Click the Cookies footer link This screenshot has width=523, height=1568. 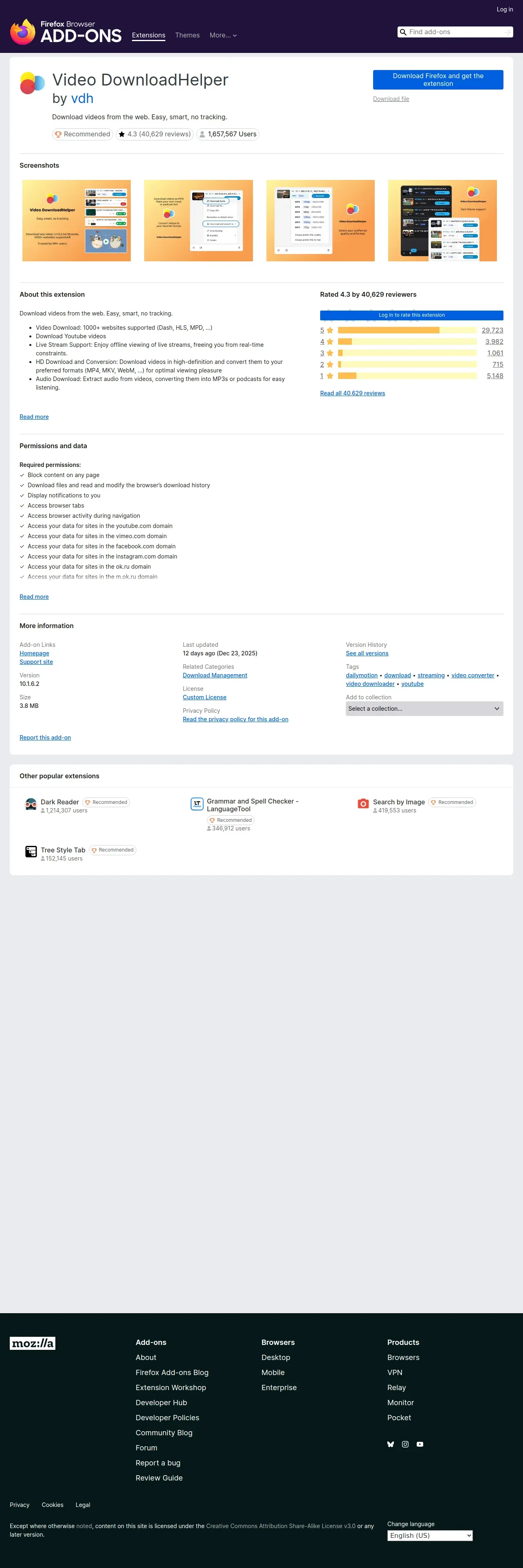point(53,1505)
